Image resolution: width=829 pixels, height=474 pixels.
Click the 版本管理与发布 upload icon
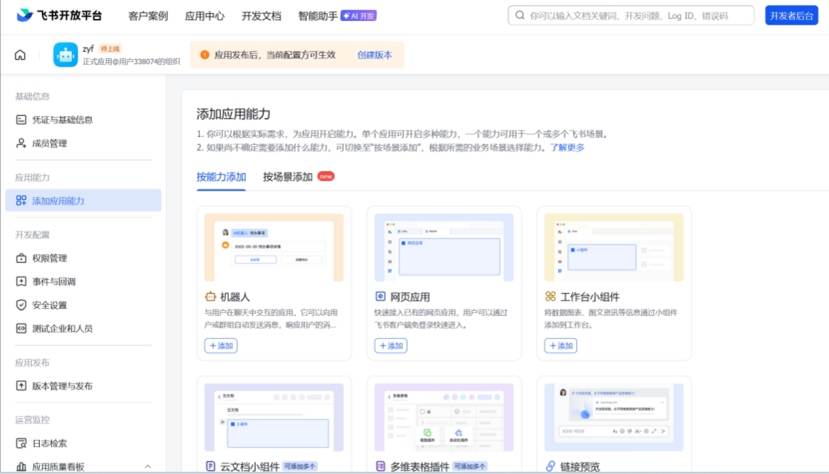click(x=21, y=386)
